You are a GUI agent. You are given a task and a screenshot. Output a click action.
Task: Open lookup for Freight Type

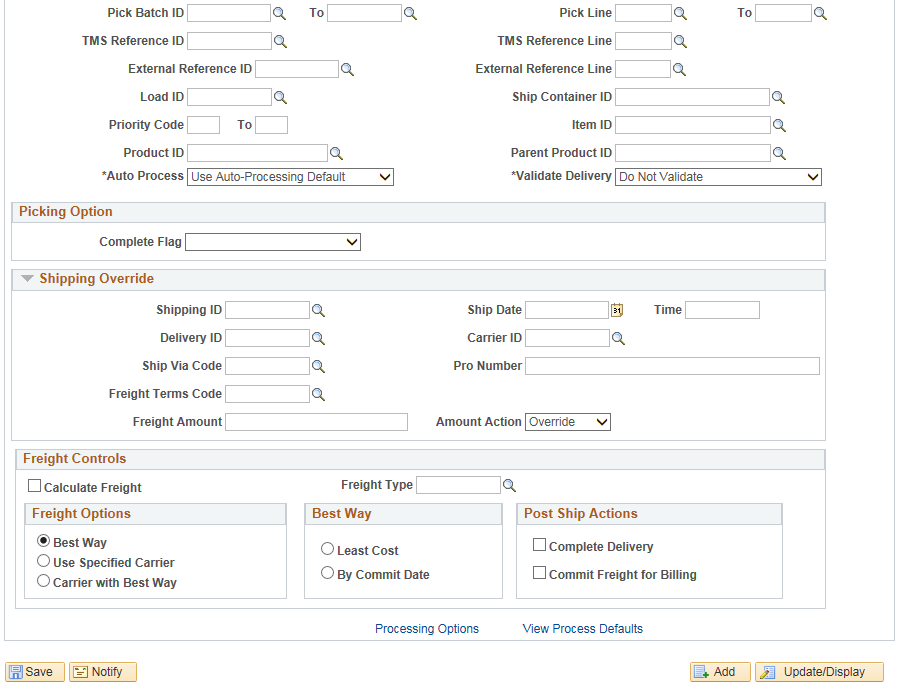pyautogui.click(x=509, y=486)
